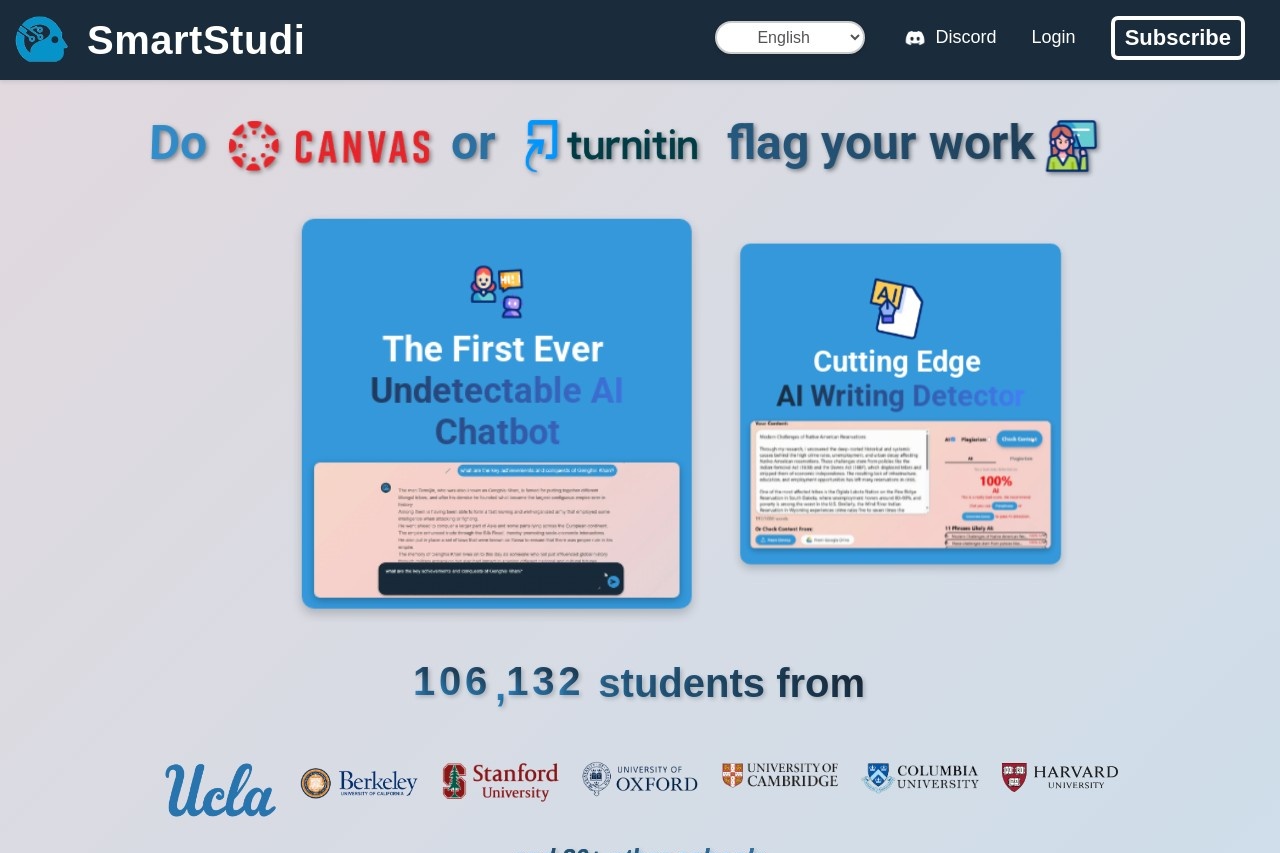Open the SmartStudi home title link
The image size is (1280, 853).
pos(195,40)
